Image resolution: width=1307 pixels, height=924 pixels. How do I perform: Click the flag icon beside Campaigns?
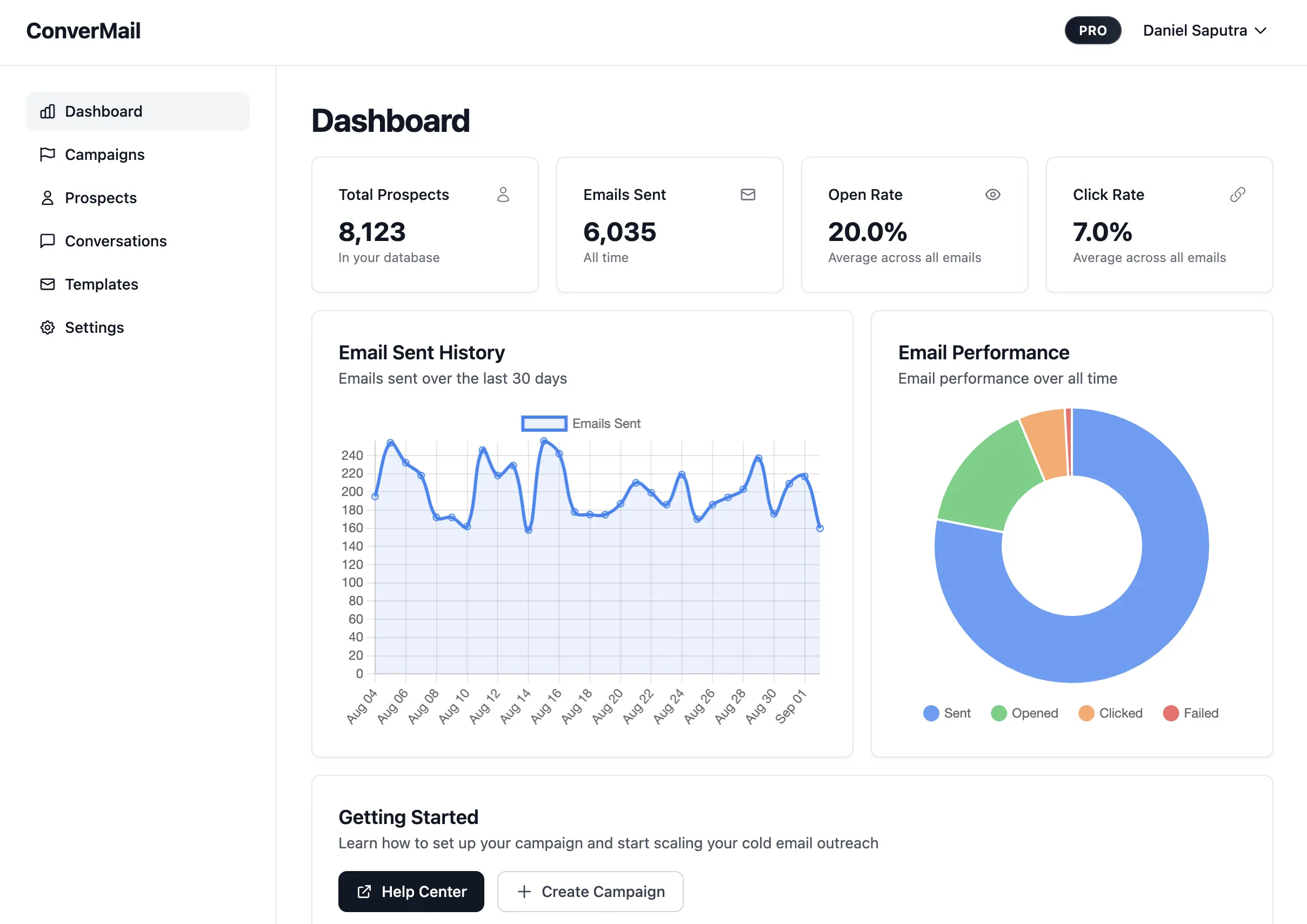[x=48, y=155]
